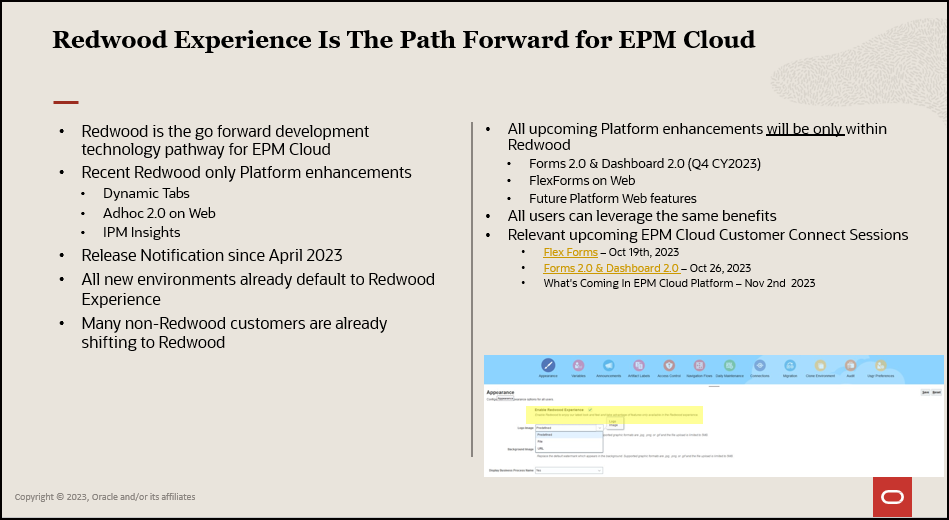The image size is (949, 520).
Task: Click the Save button
Action: (x=925, y=392)
